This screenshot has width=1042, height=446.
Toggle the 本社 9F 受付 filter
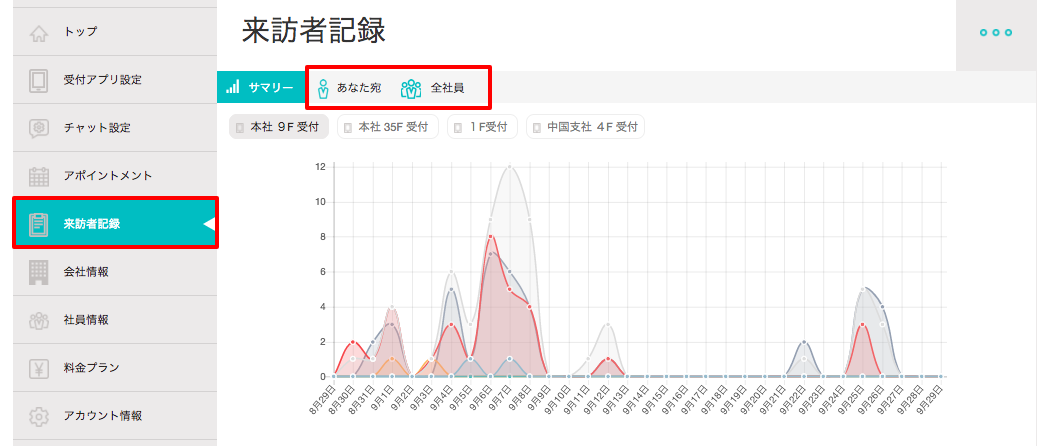point(279,127)
